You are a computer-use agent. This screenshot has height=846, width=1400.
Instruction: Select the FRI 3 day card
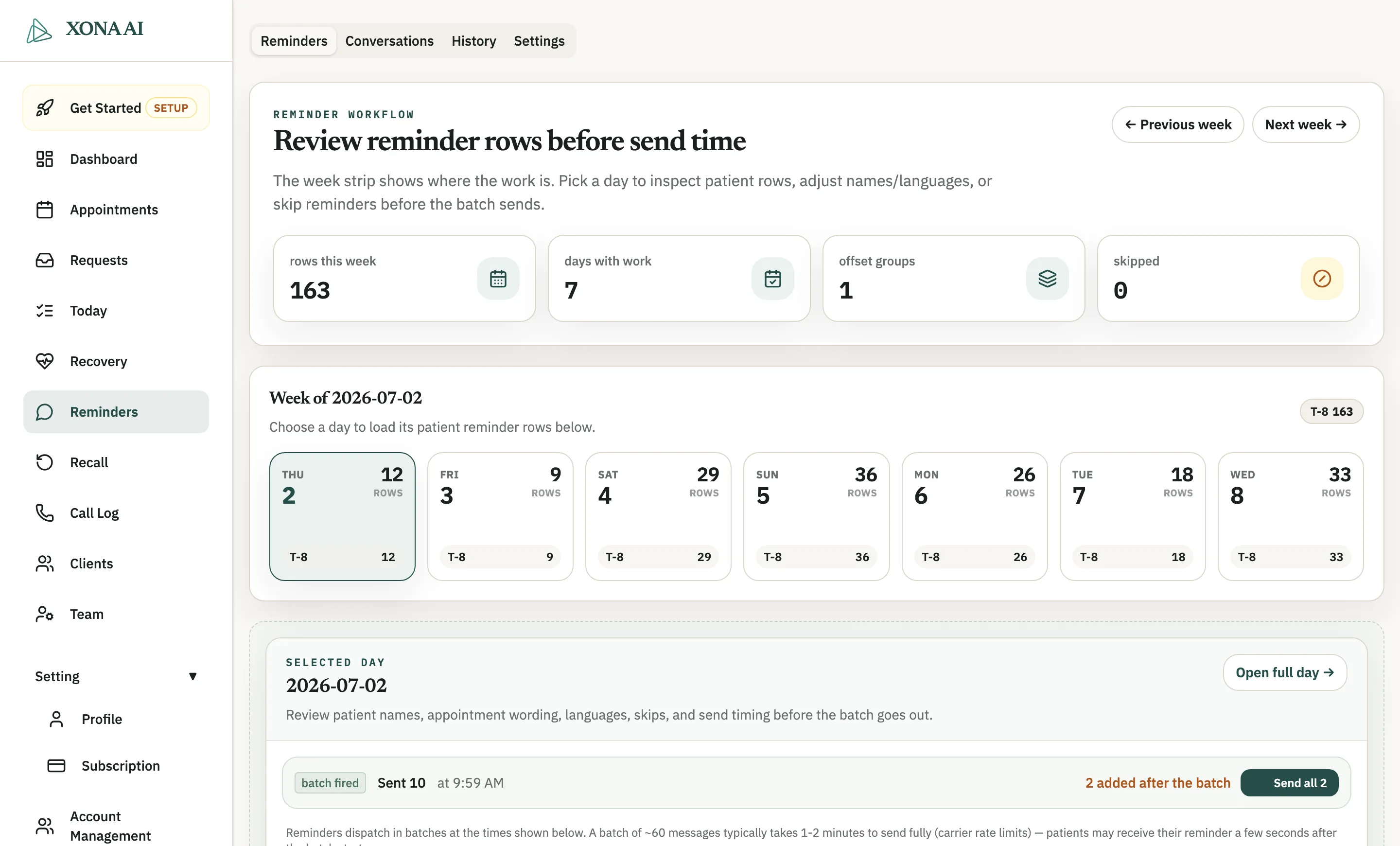click(500, 516)
